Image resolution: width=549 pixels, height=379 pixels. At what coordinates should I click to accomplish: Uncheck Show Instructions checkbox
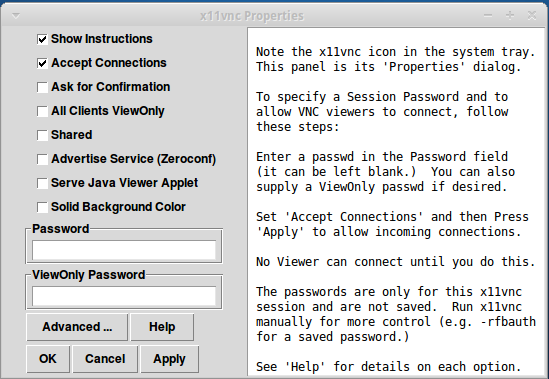[42, 39]
